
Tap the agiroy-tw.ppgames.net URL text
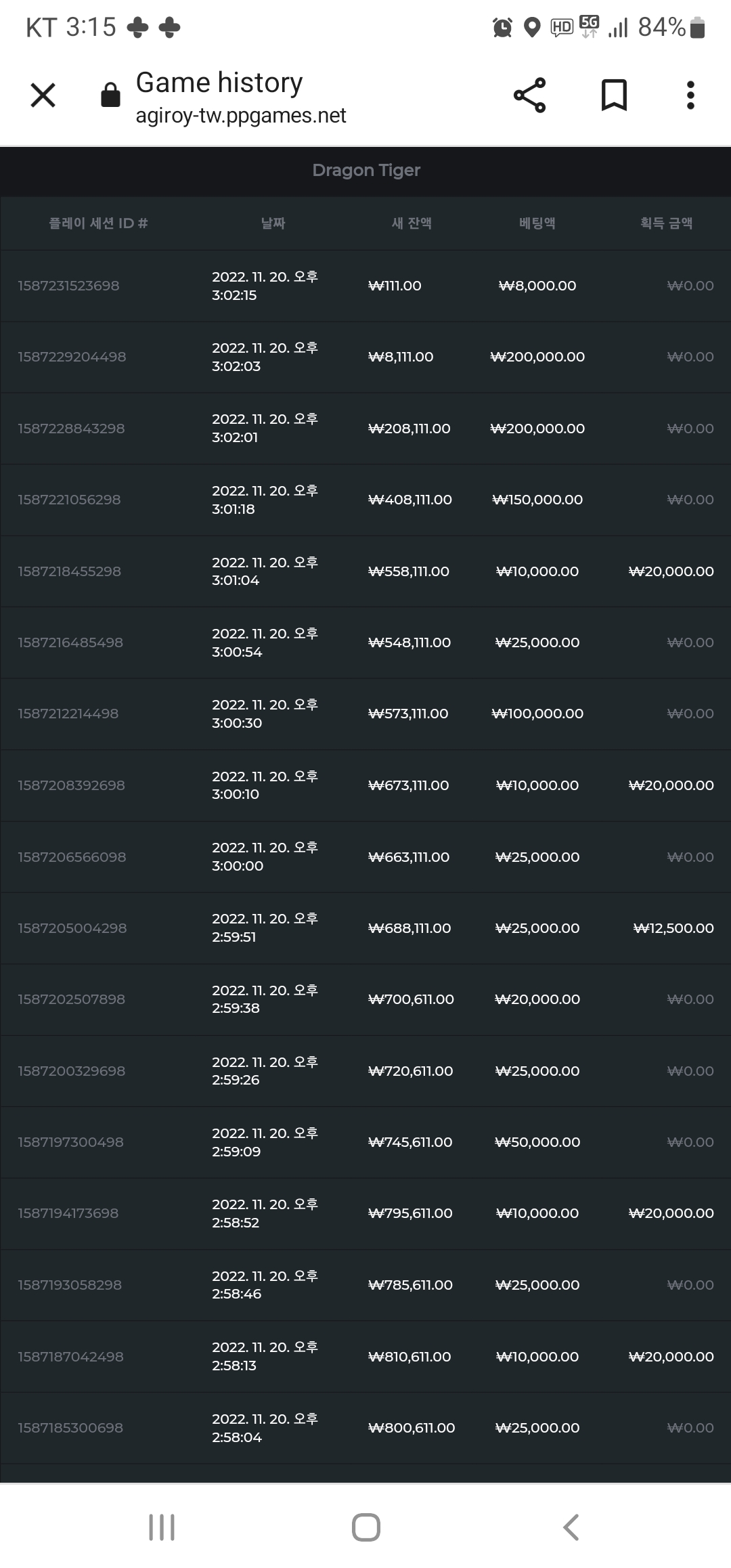[240, 116]
